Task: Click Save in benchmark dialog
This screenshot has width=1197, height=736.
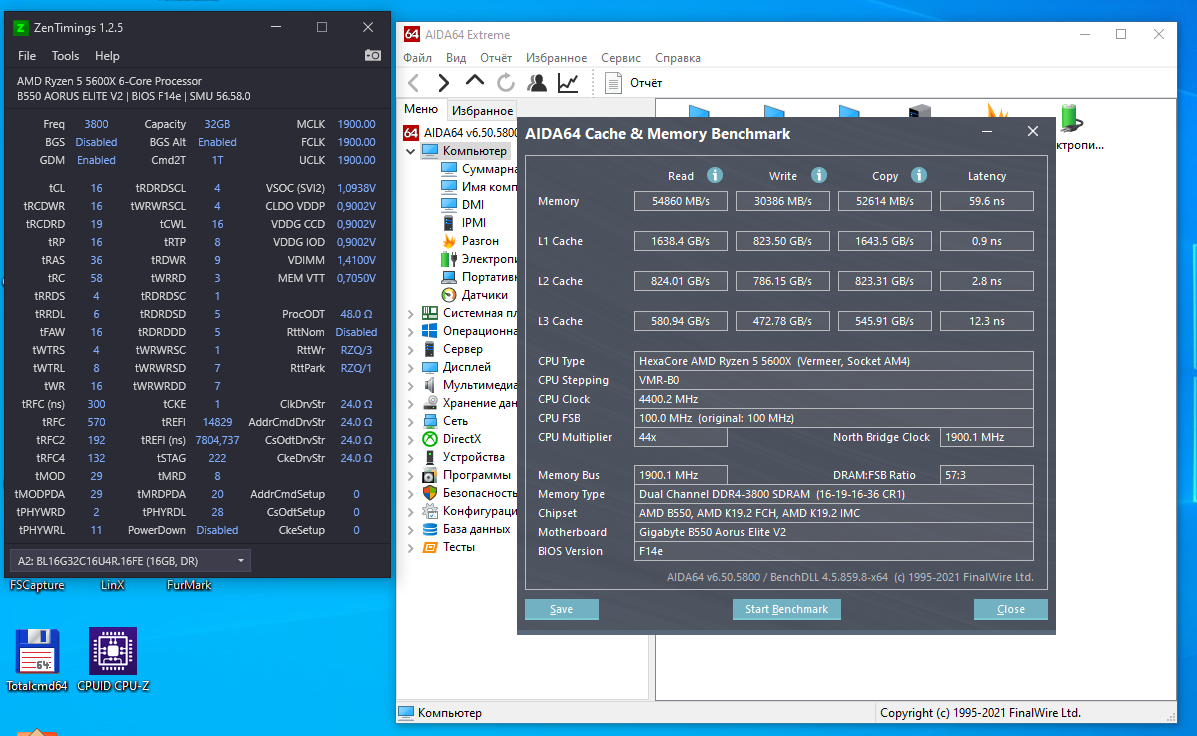Action: coord(561,609)
